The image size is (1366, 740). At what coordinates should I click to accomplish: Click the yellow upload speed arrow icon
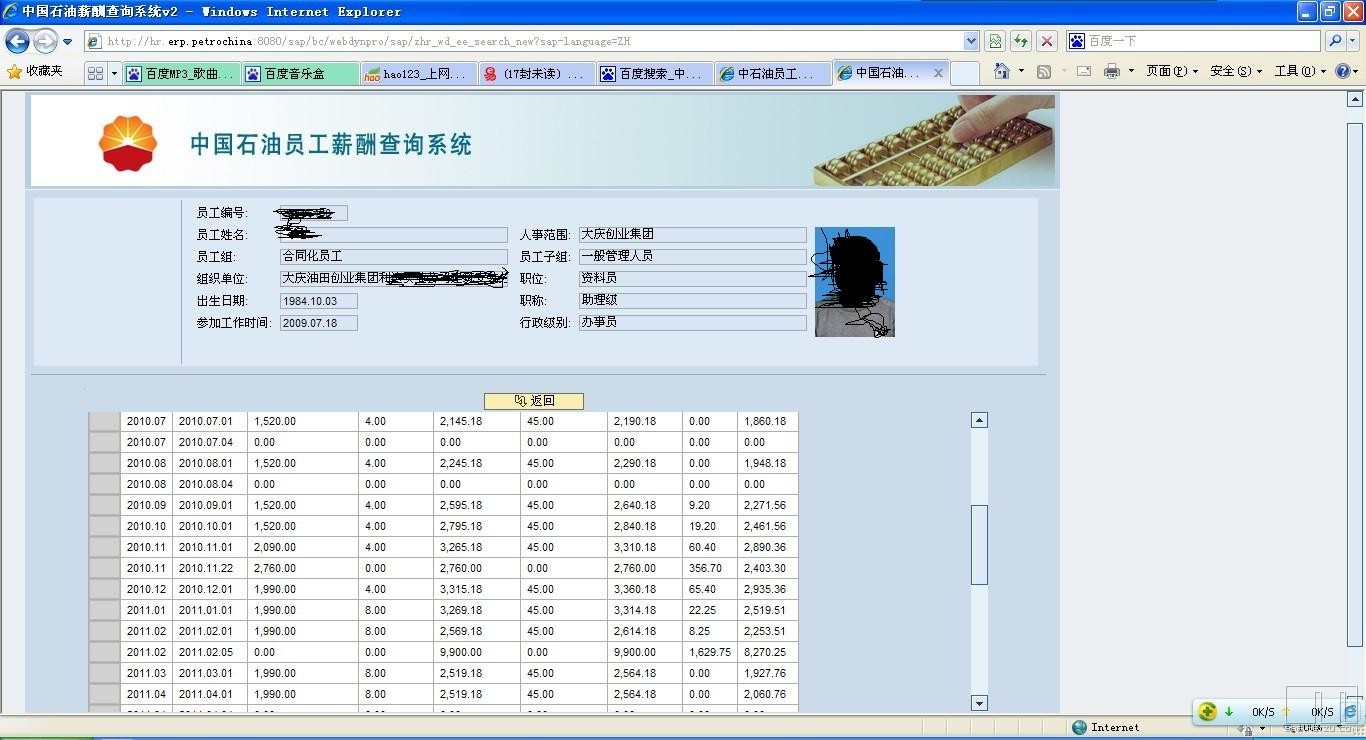click(x=1286, y=712)
